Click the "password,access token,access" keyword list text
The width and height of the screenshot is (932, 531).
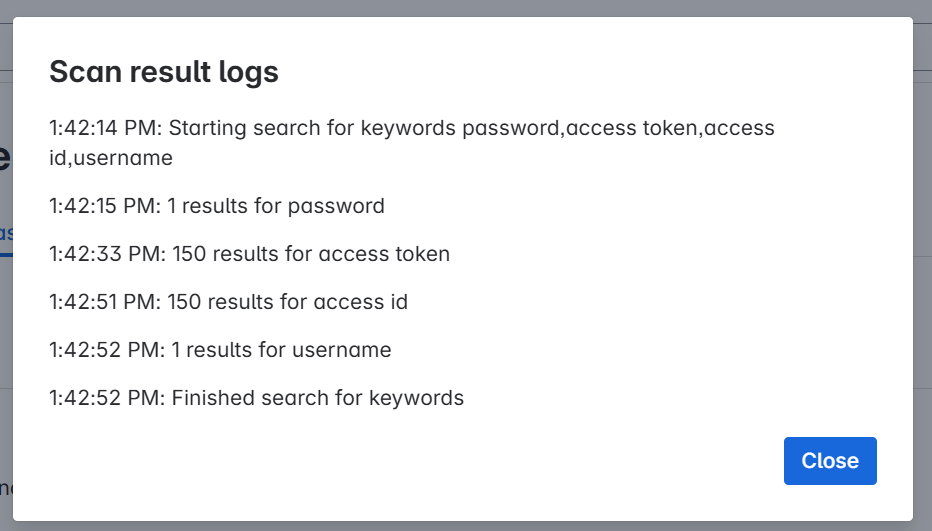coord(618,128)
